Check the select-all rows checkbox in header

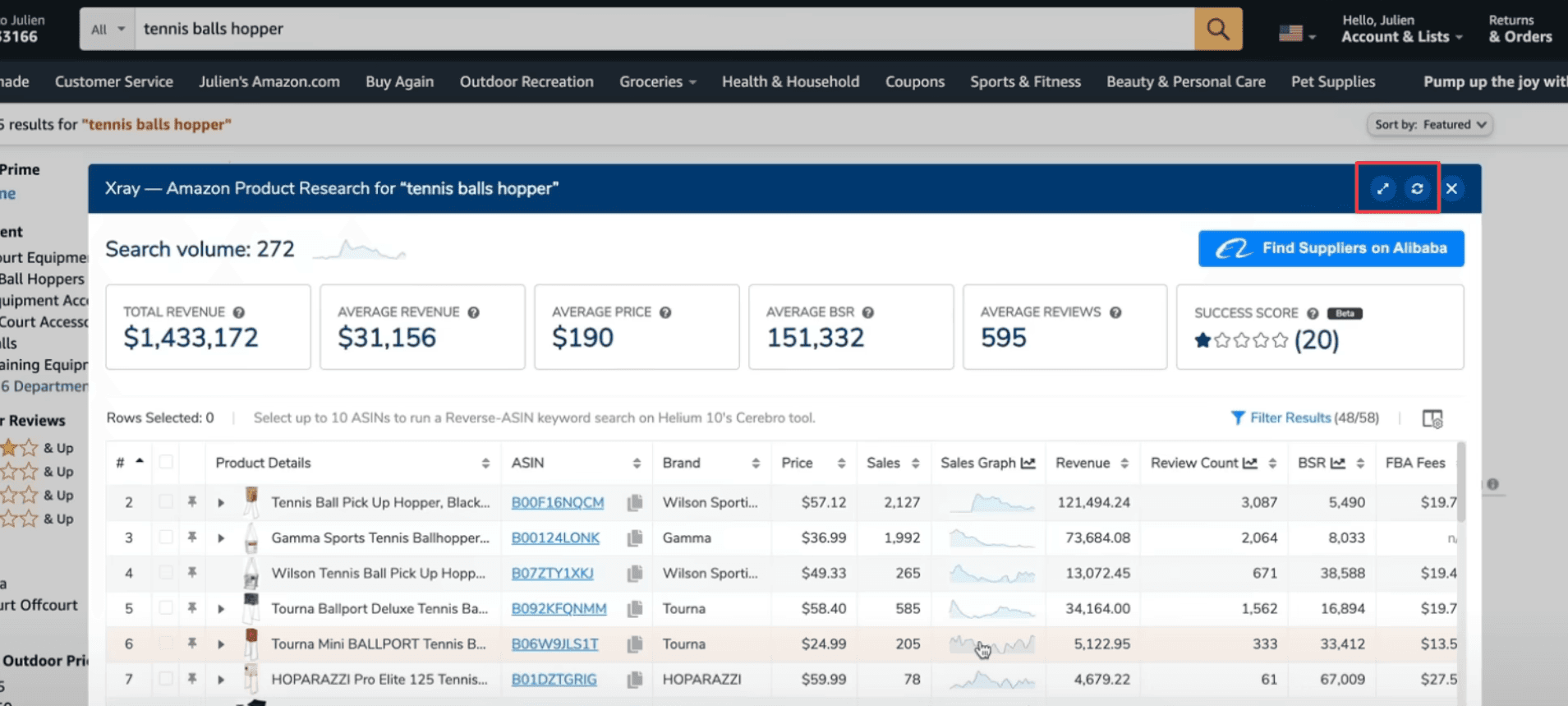166,462
